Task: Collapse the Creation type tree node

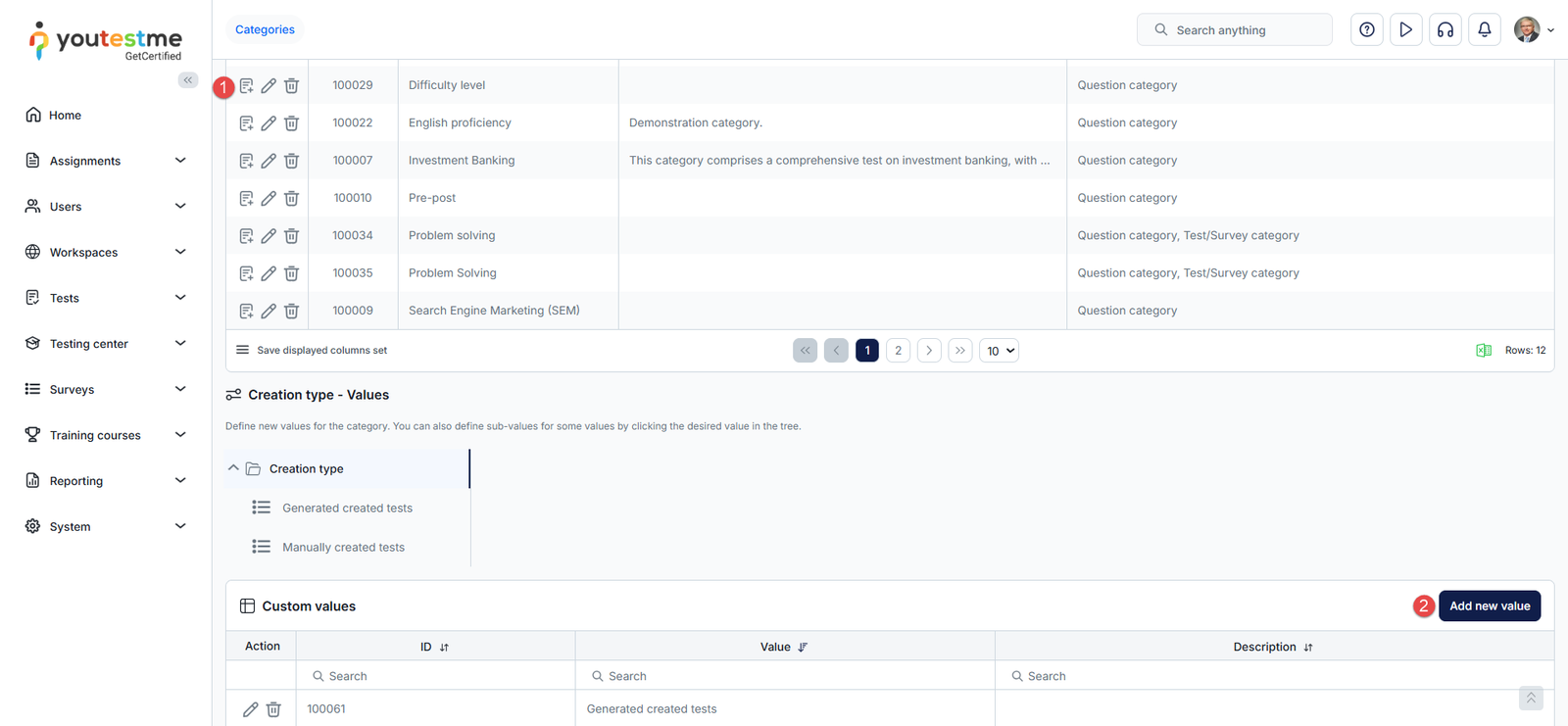Action: [233, 468]
